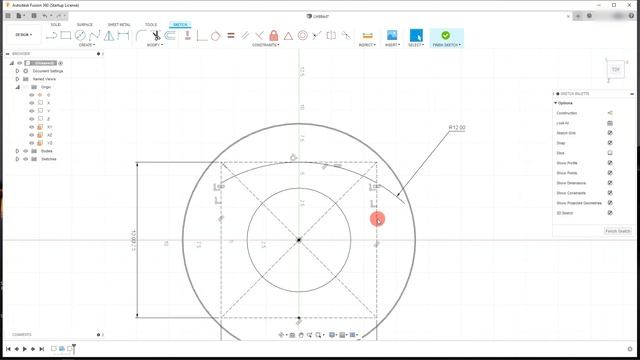Expand the Document Settings node
The height and width of the screenshot is (360, 640).
point(17,71)
